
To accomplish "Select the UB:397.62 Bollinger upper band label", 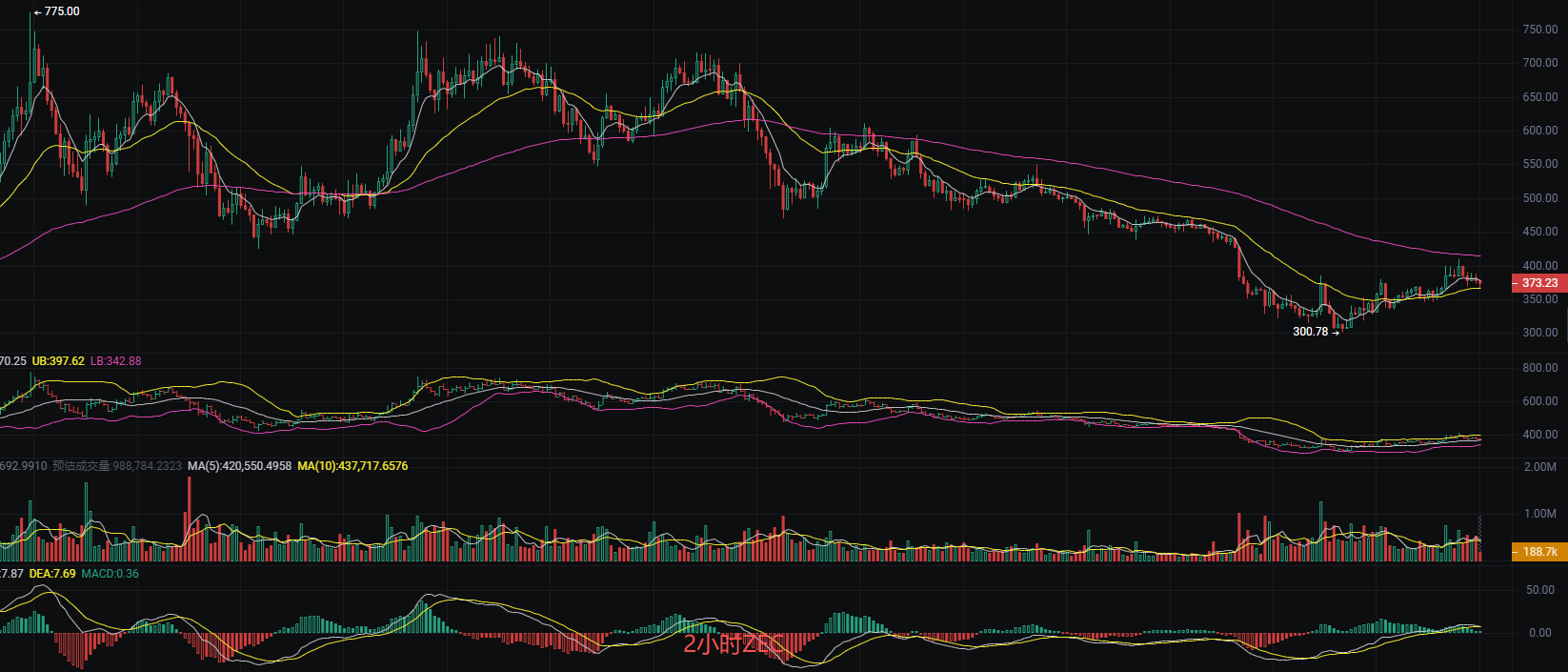I will 58,361.
